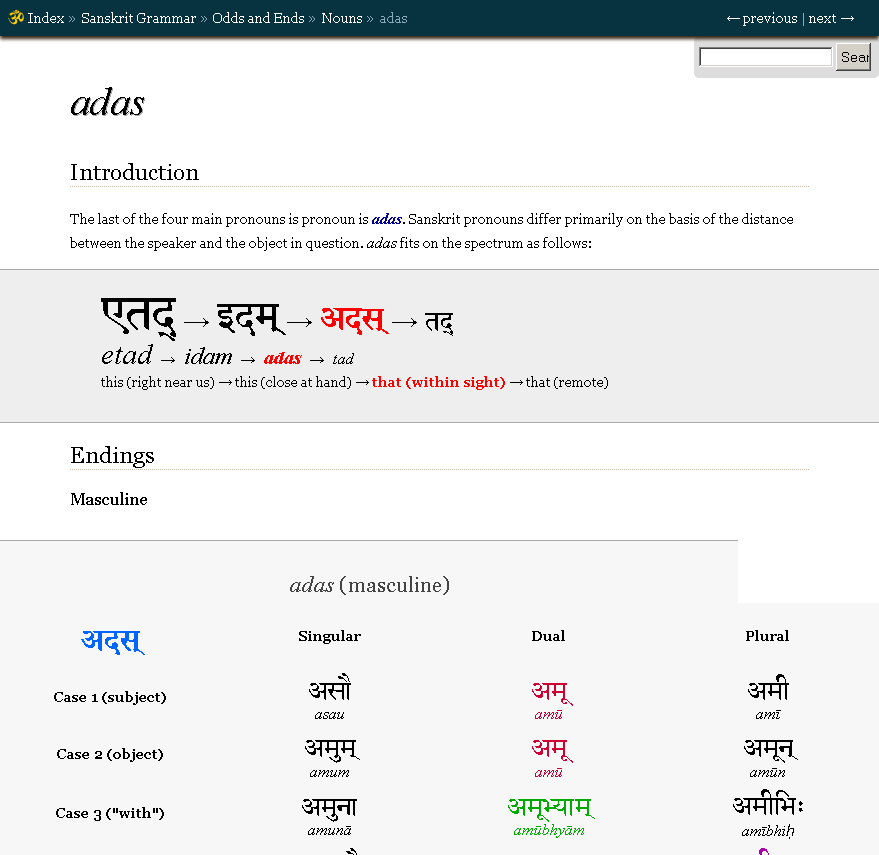The width and height of the screenshot is (879, 855).
Task: Click the bold blue adas link in introduction
Action: tap(386, 219)
